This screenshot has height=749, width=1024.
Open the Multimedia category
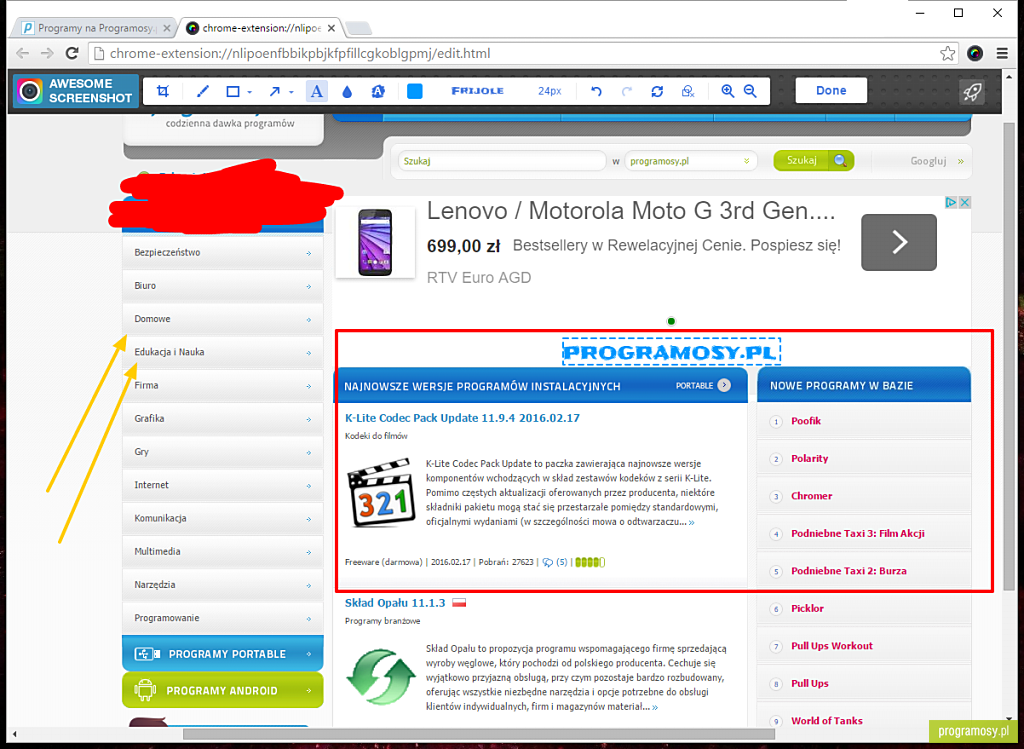click(x=223, y=552)
